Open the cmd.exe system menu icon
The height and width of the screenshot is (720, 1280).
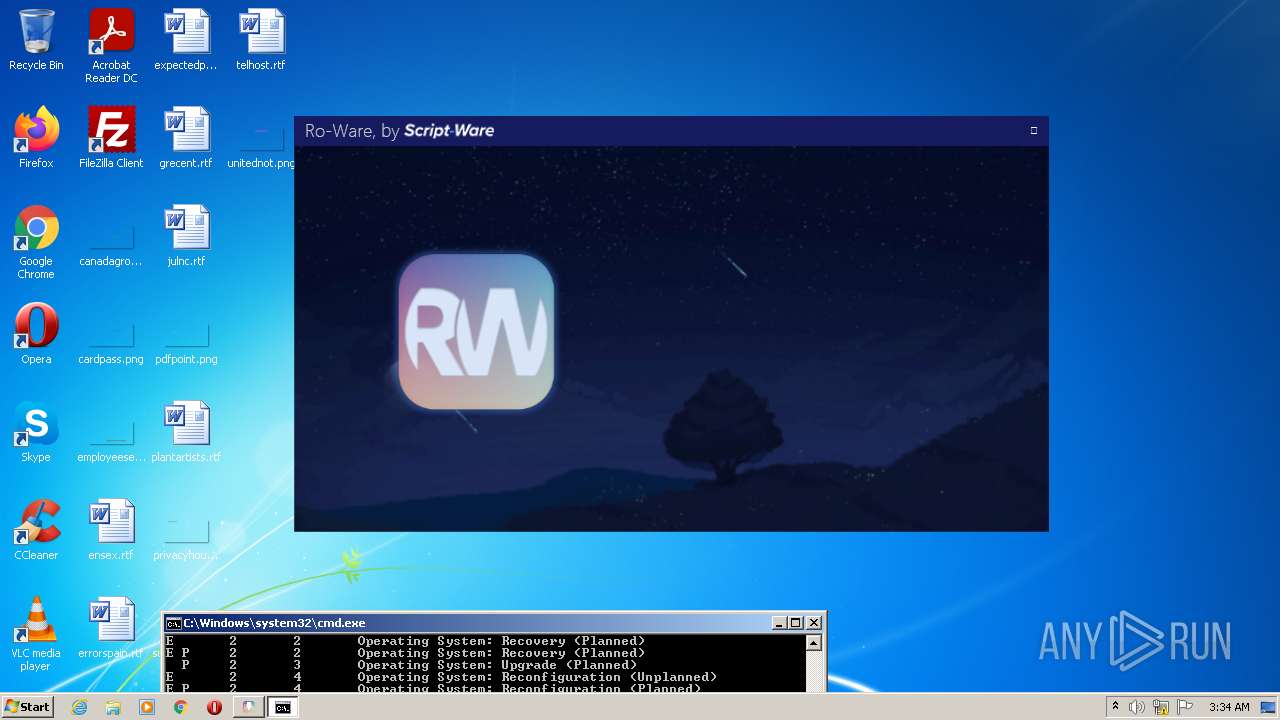pos(173,623)
